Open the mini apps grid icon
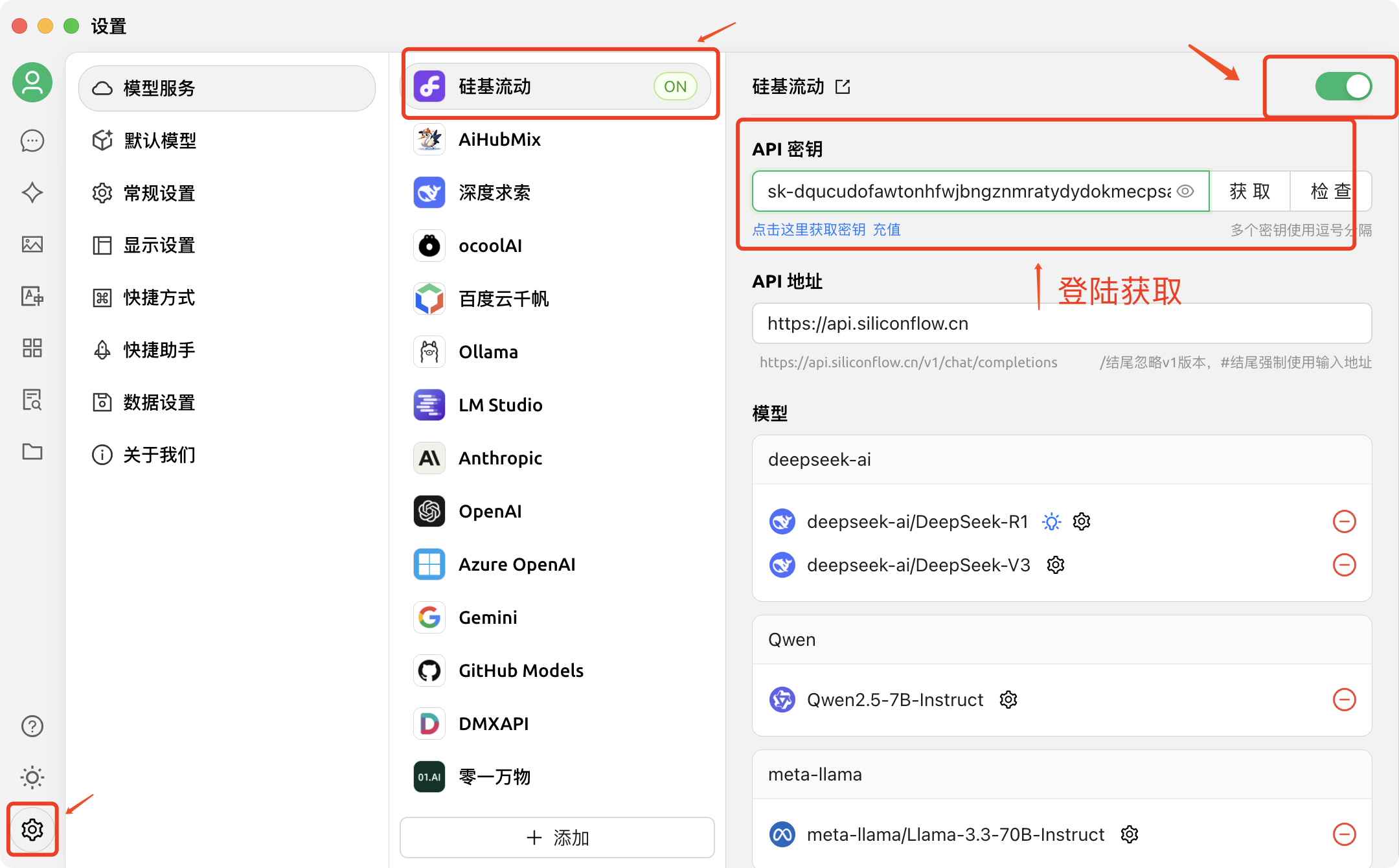Viewport: 1399px width, 868px height. point(32,348)
